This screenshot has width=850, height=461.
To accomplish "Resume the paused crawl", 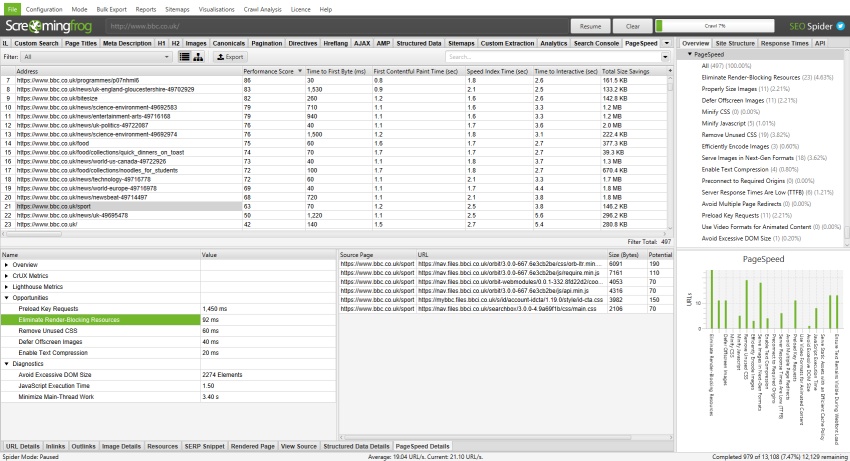I will [x=590, y=26].
